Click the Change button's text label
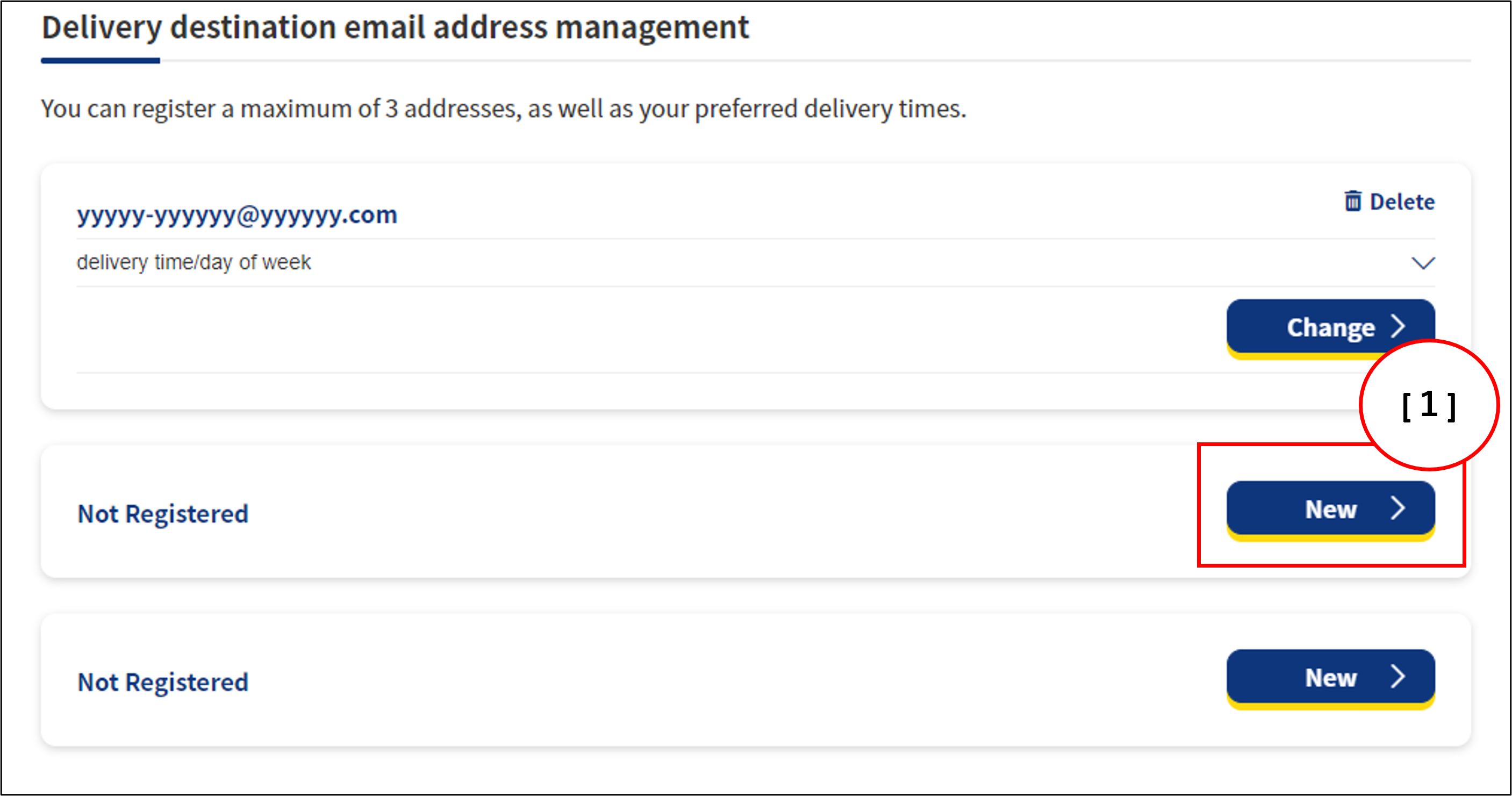1512x796 pixels. [x=1330, y=327]
